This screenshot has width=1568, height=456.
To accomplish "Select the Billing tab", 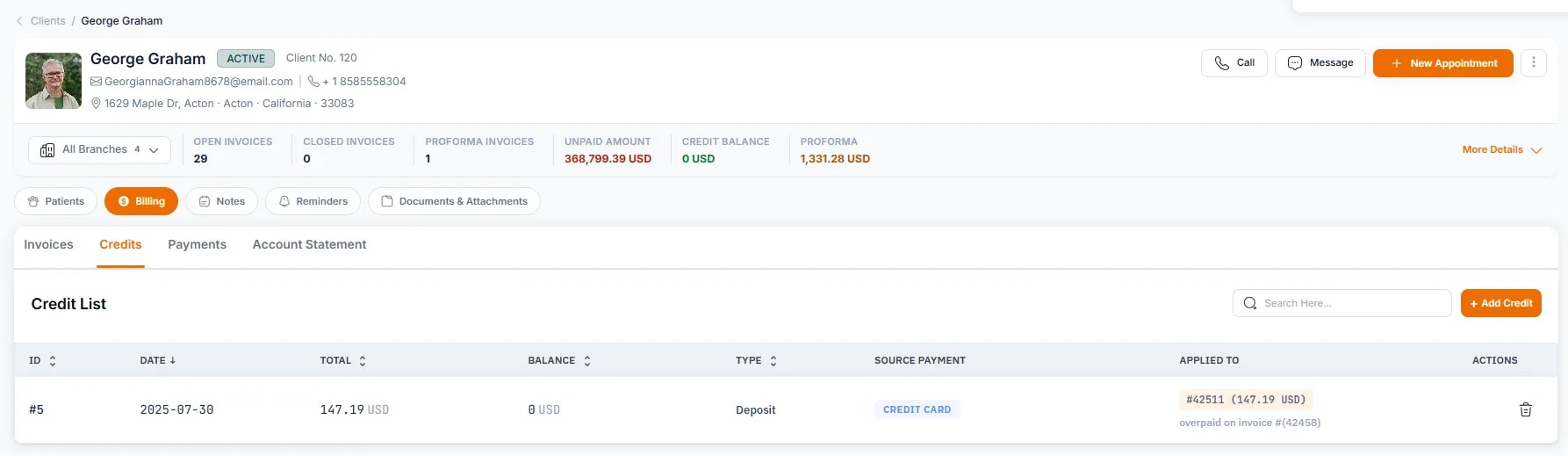I will [141, 201].
